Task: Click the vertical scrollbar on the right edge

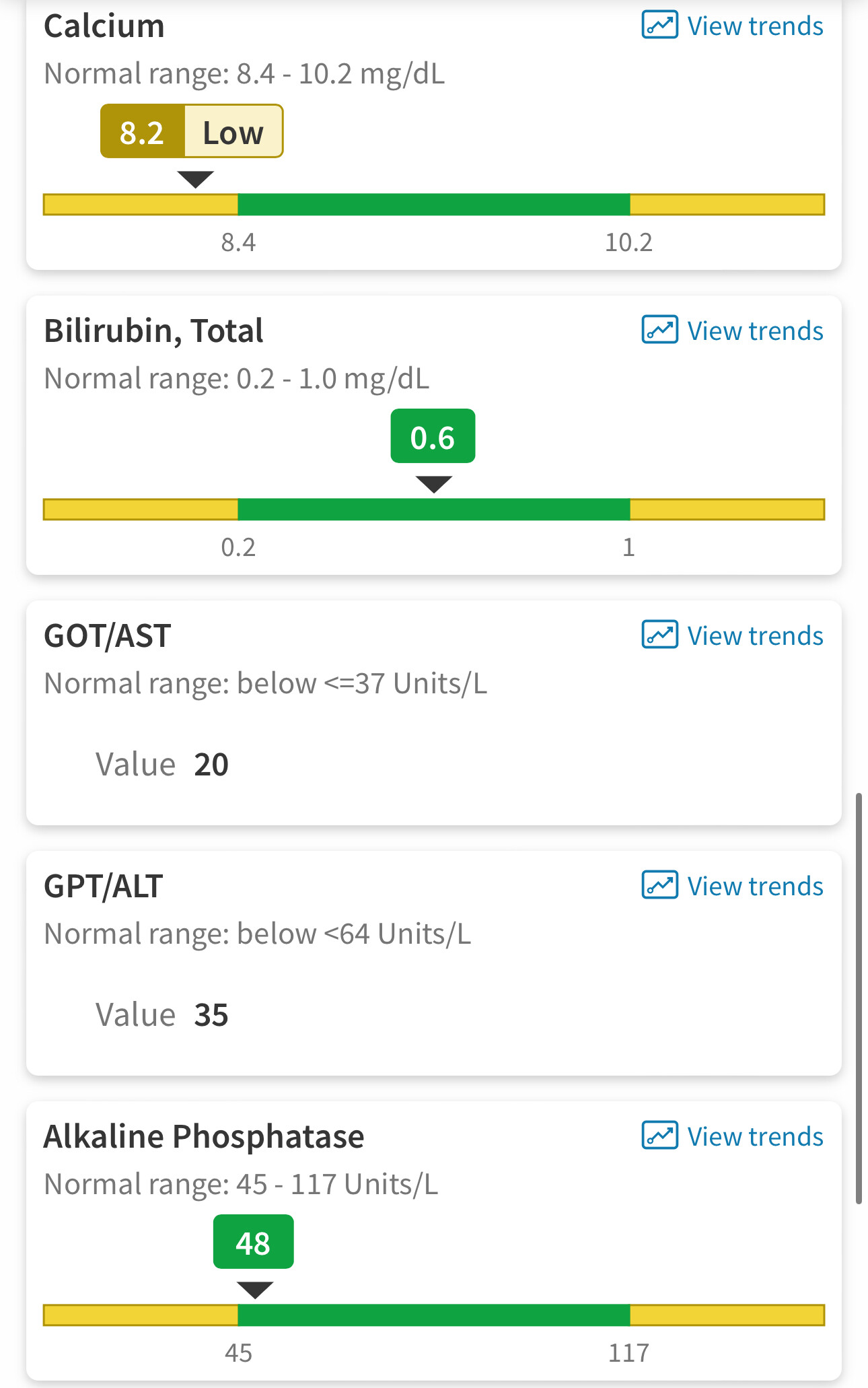Action: coord(859,998)
